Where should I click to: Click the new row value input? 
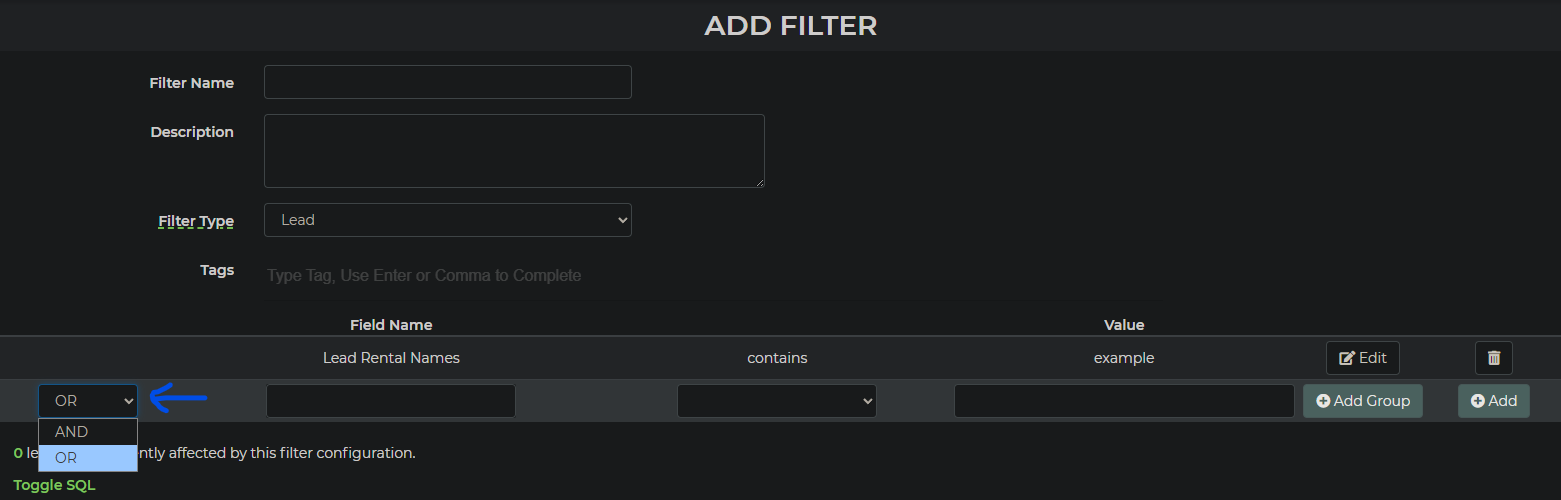(x=1123, y=401)
